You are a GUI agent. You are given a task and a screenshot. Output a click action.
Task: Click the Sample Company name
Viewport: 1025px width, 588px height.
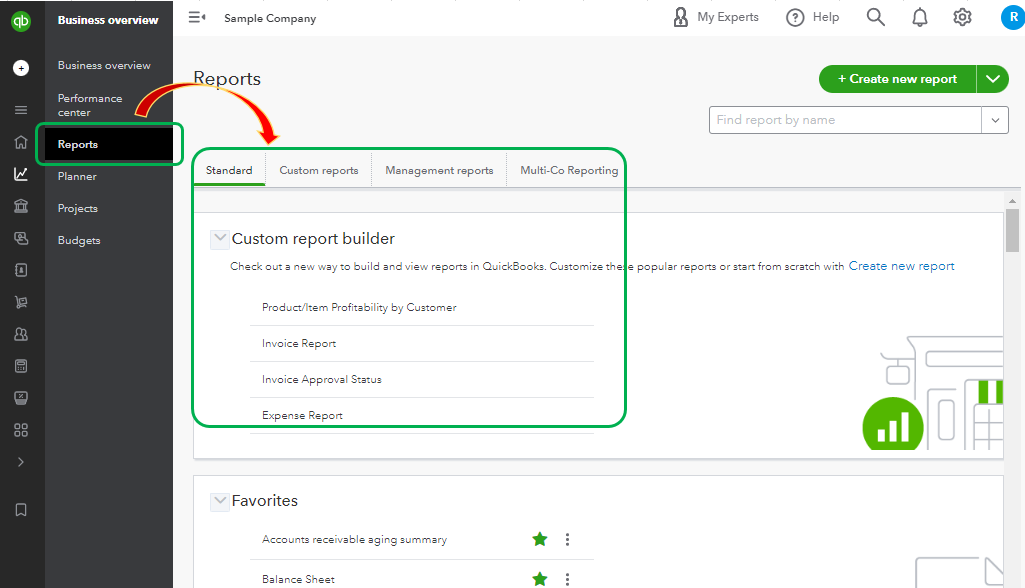(270, 18)
